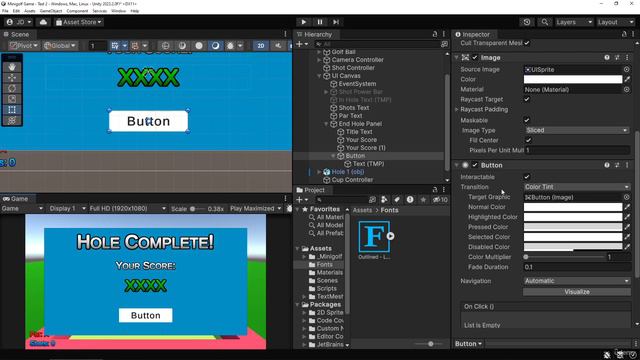Toggle the Maskable checkbox
640x360 pixels.
point(527,120)
